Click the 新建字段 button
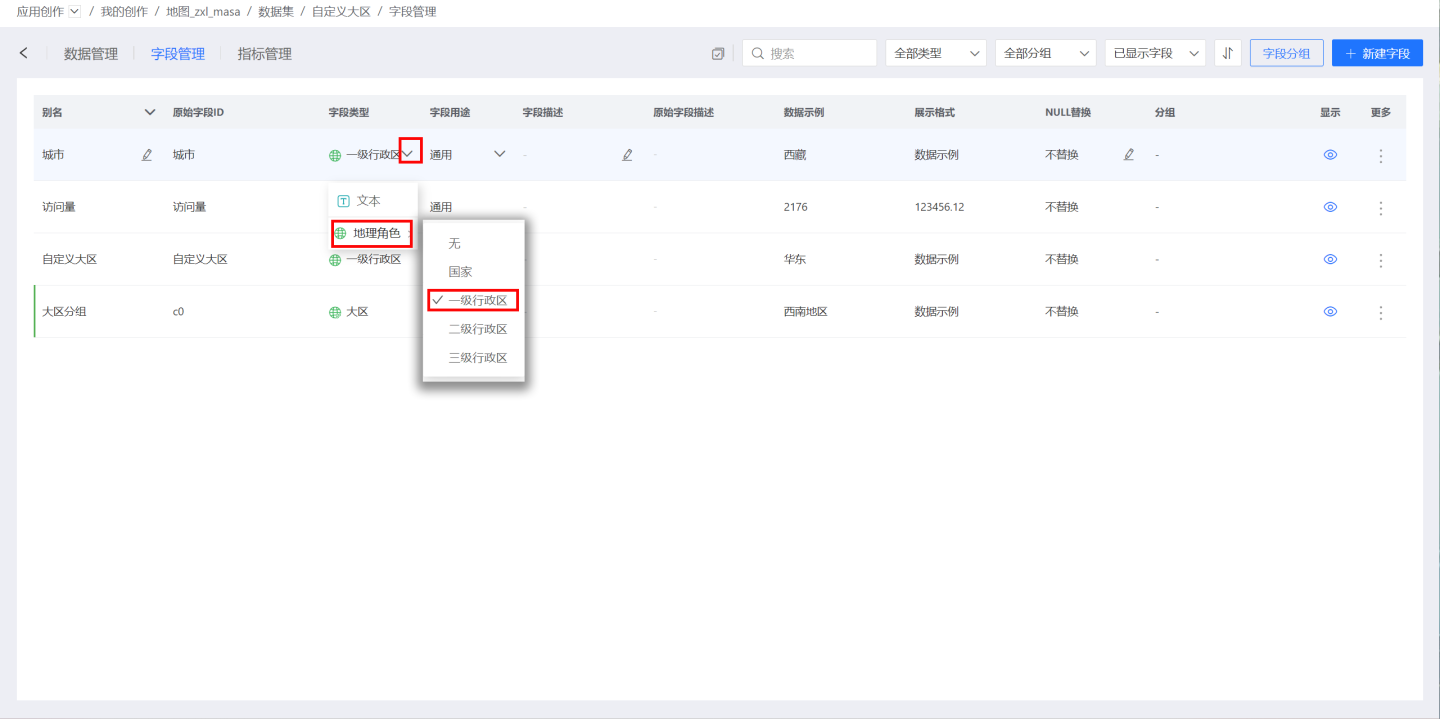 [x=1377, y=53]
